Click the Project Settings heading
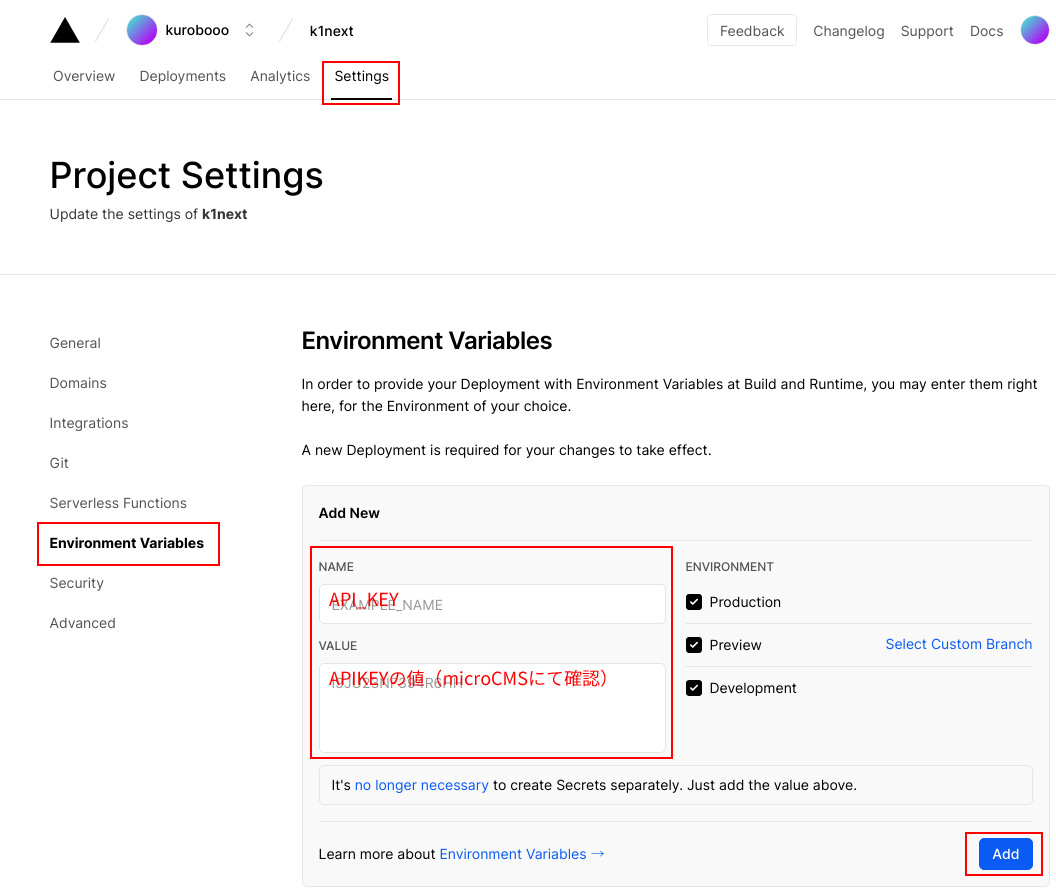This screenshot has height=892, width=1056. [187, 175]
